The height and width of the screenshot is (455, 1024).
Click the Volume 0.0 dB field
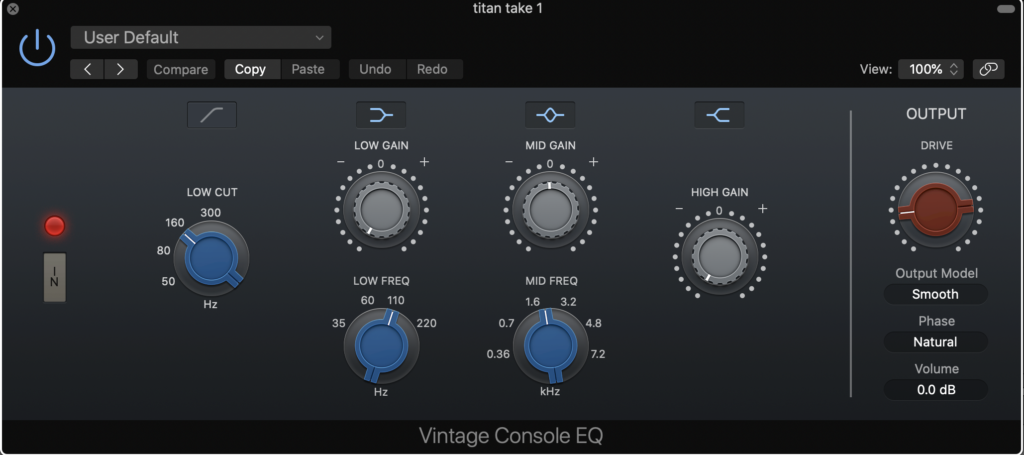[x=935, y=390]
